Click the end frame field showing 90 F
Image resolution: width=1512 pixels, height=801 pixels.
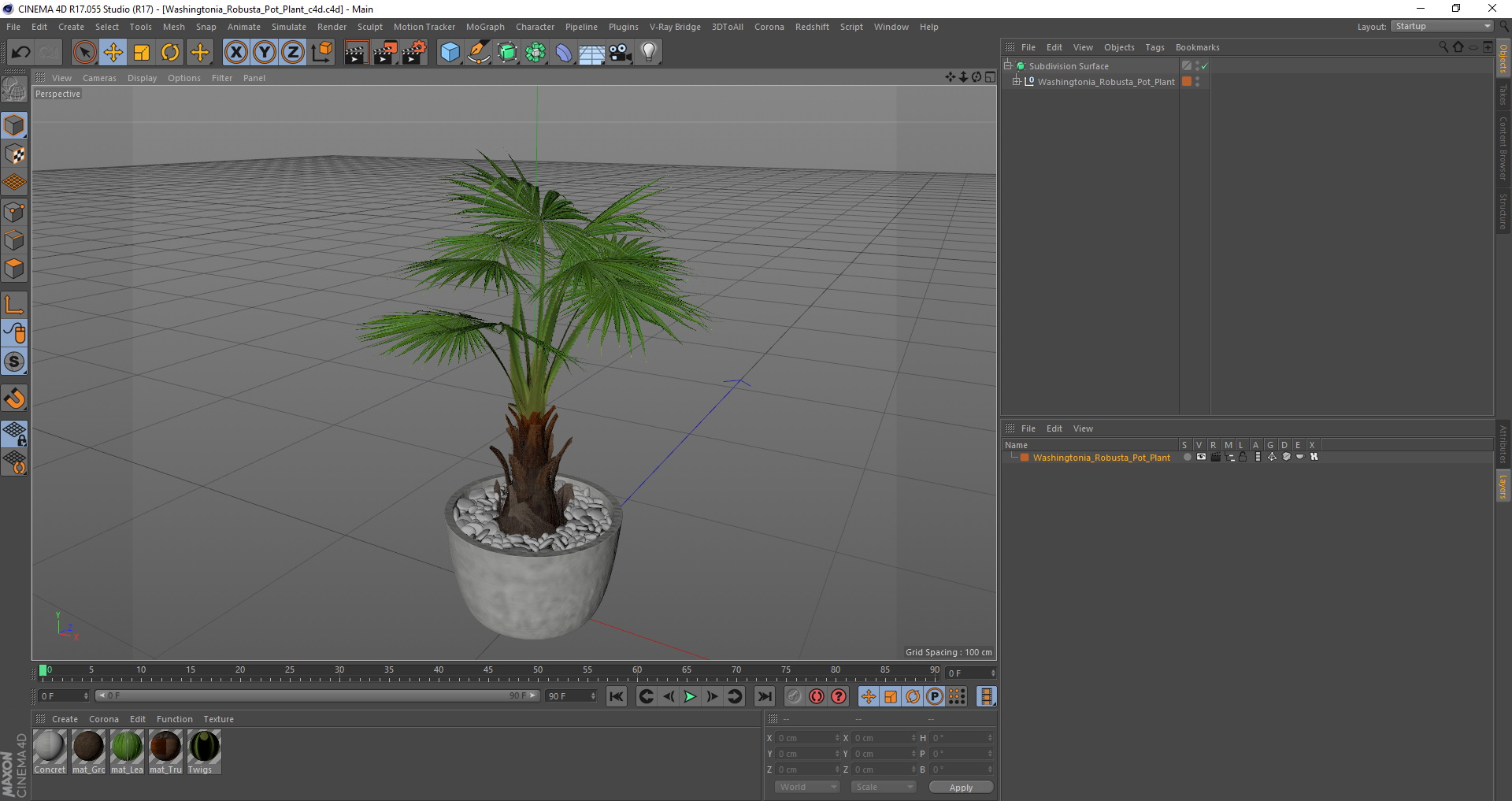571,696
